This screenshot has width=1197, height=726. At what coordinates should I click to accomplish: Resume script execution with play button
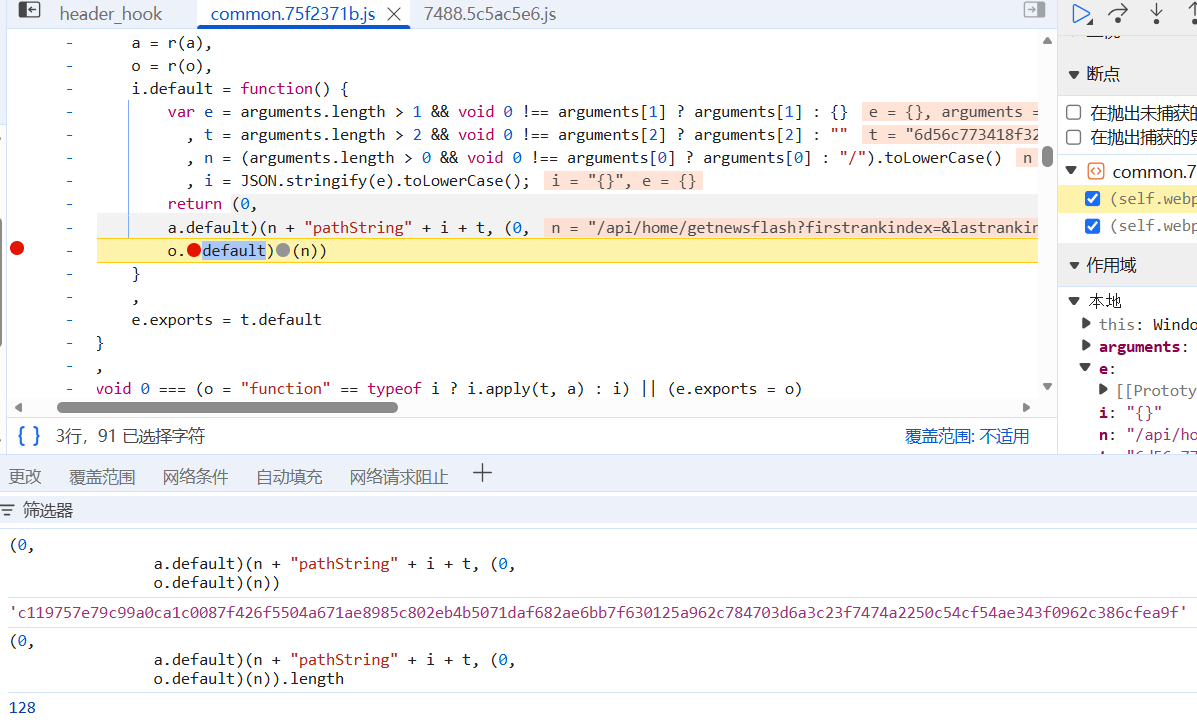point(1081,13)
